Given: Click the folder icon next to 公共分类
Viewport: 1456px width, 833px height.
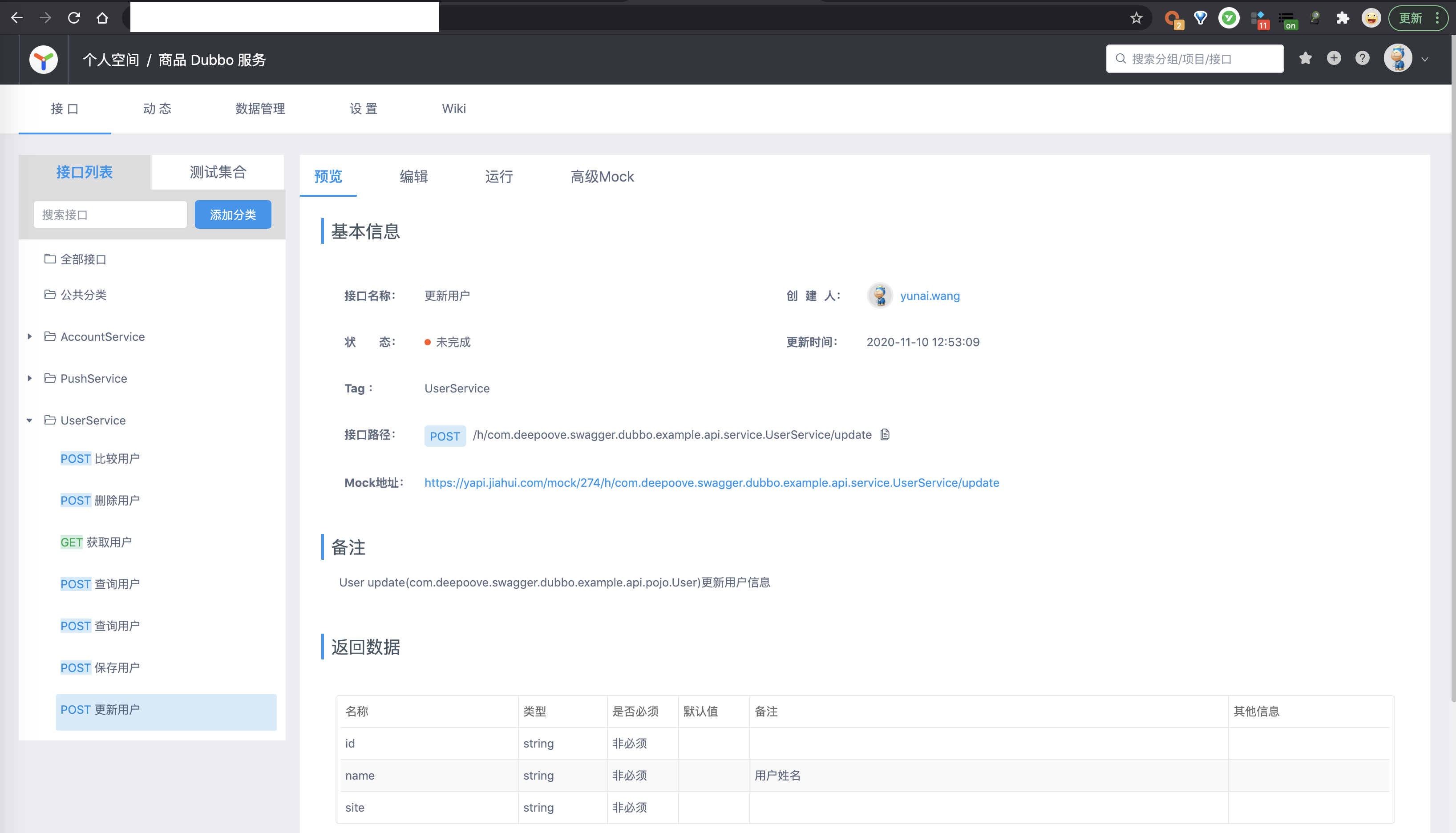Looking at the screenshot, I should 49,295.
